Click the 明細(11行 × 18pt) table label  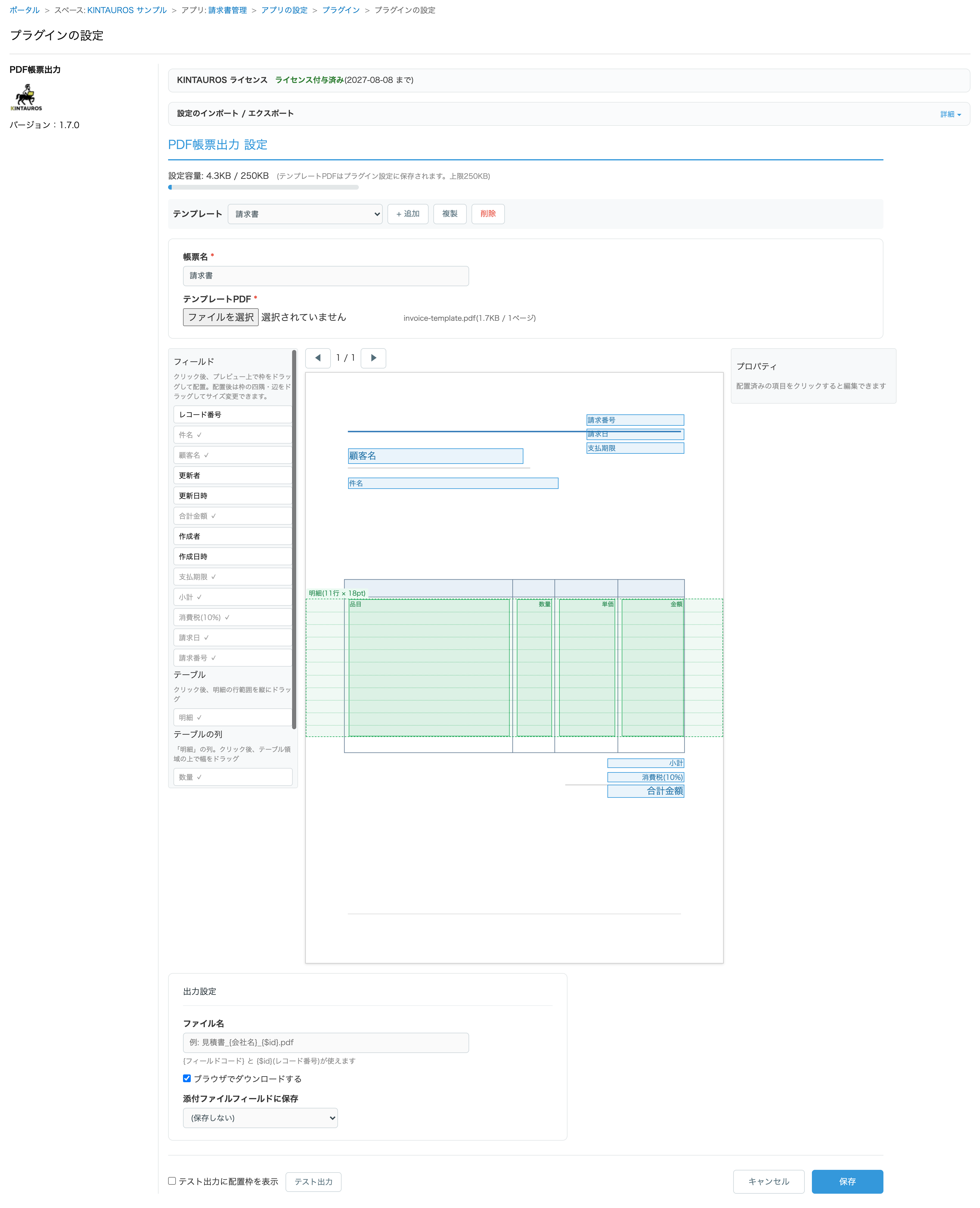[x=337, y=594]
